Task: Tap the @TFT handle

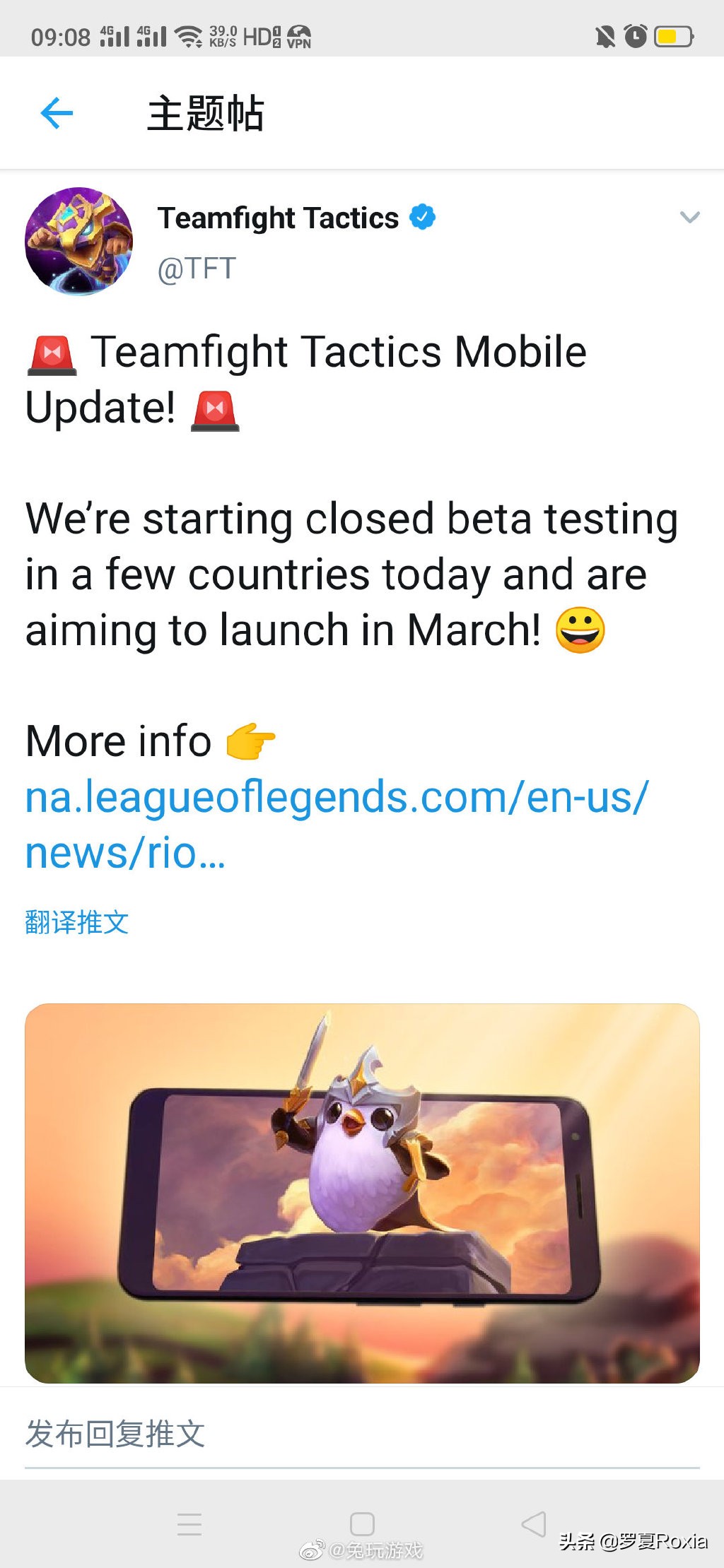Action: [x=197, y=269]
